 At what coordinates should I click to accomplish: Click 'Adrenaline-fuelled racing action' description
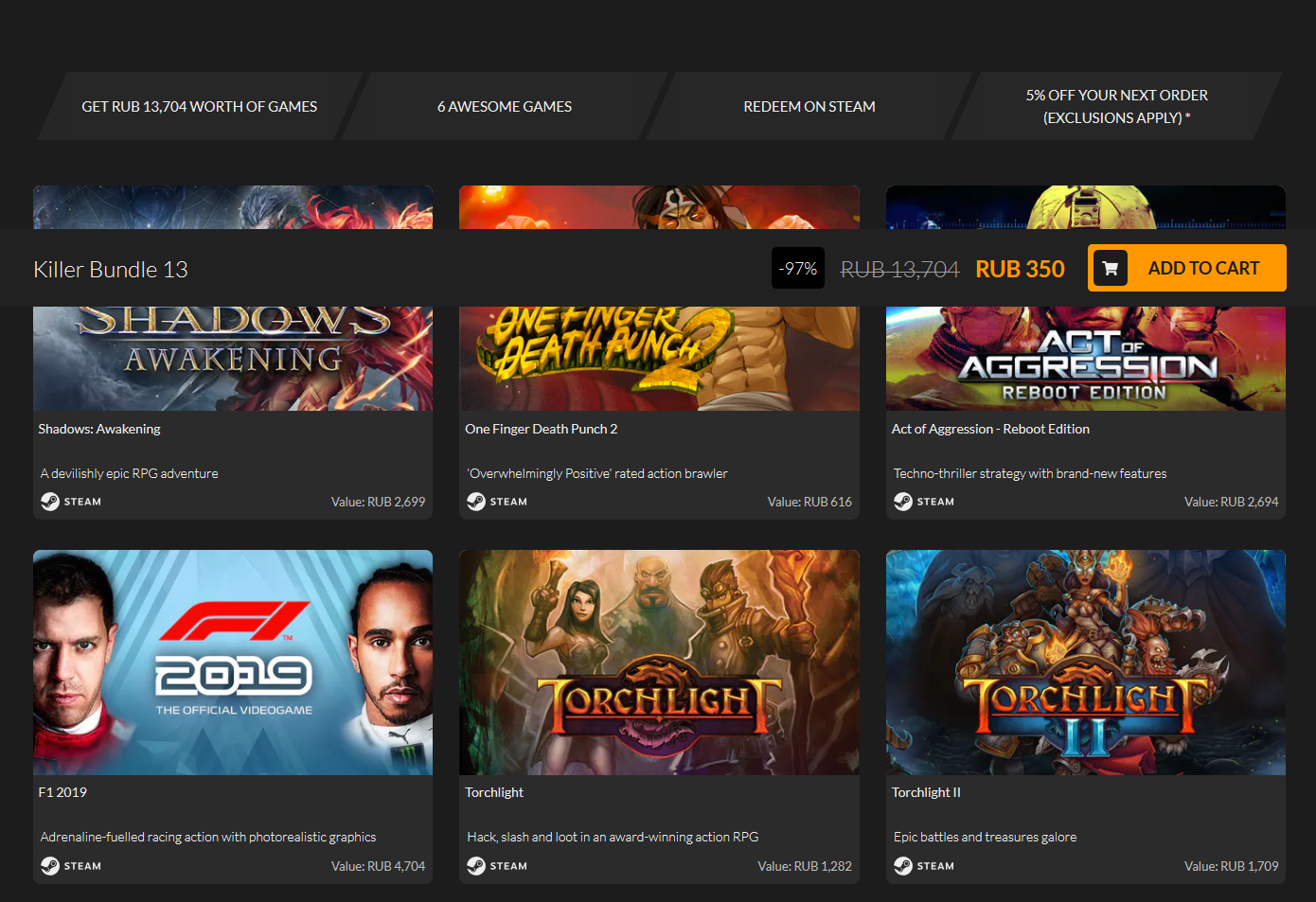pyautogui.click(x=208, y=837)
